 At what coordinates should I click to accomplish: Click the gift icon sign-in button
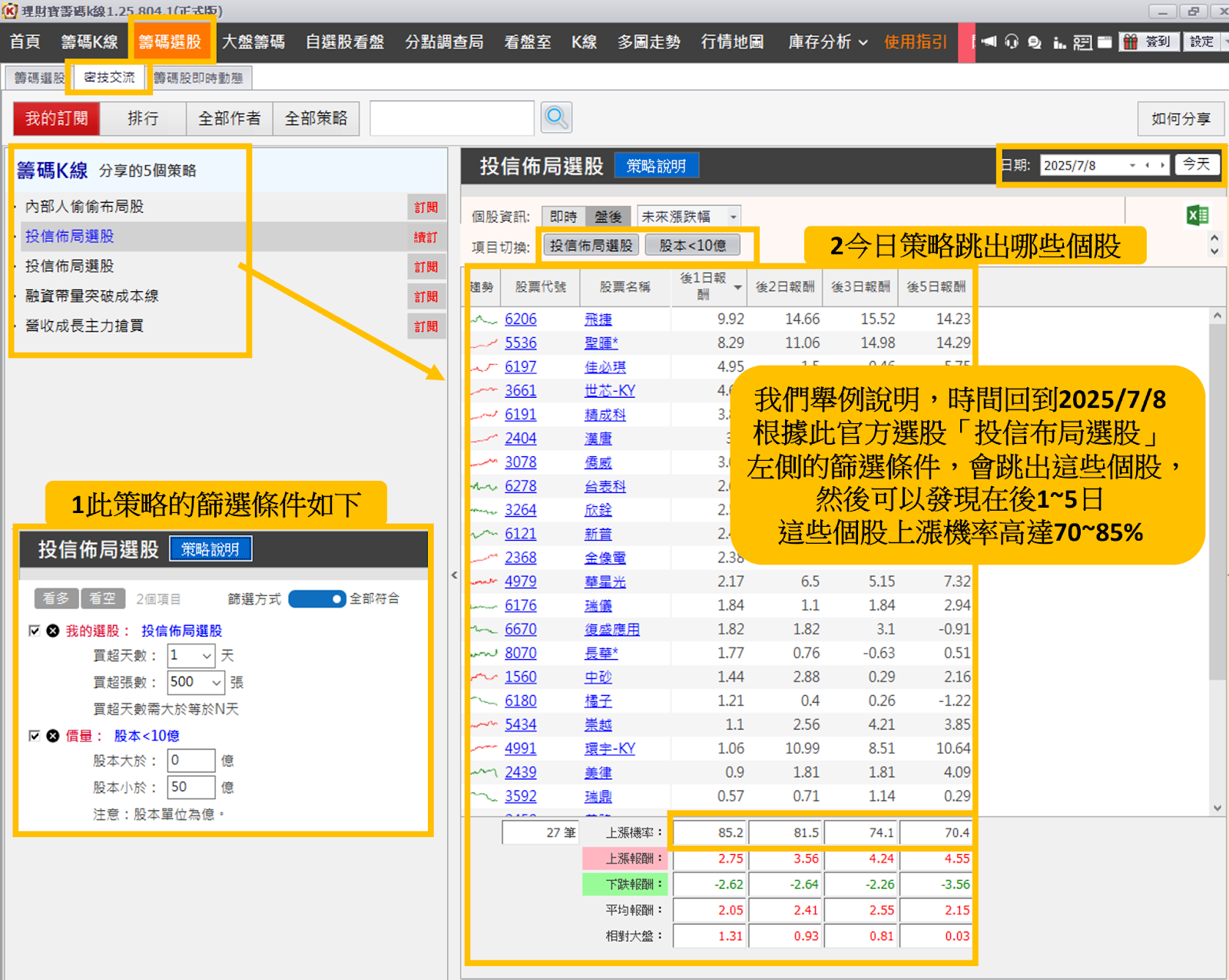(1148, 42)
